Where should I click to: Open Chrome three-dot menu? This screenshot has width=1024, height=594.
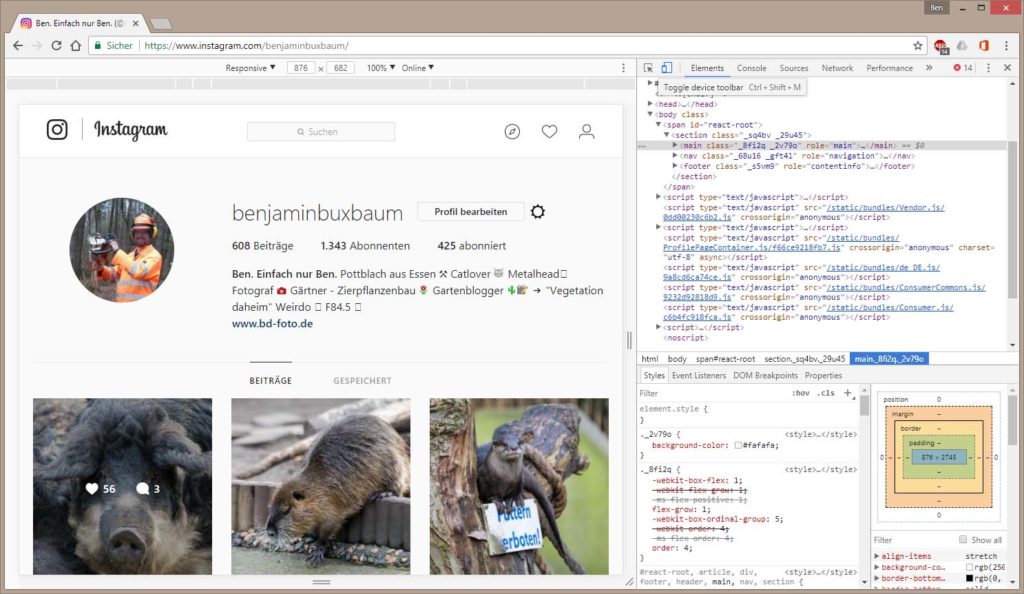coord(1006,46)
